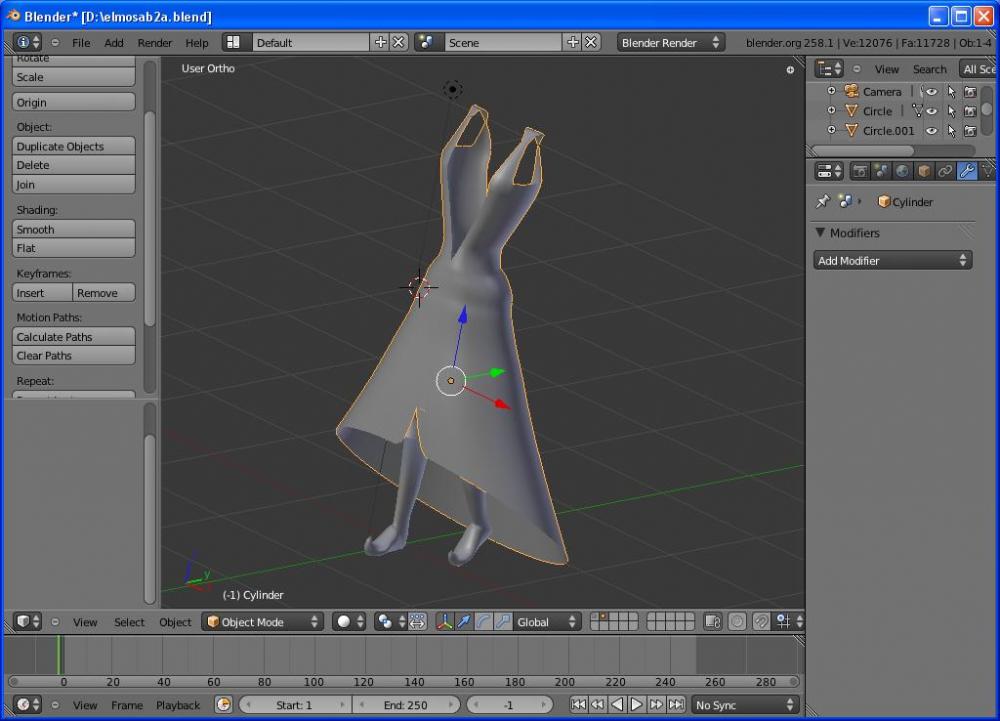This screenshot has height=721, width=1000.
Task: Toggle renderability of Circle.001
Action: point(970,131)
